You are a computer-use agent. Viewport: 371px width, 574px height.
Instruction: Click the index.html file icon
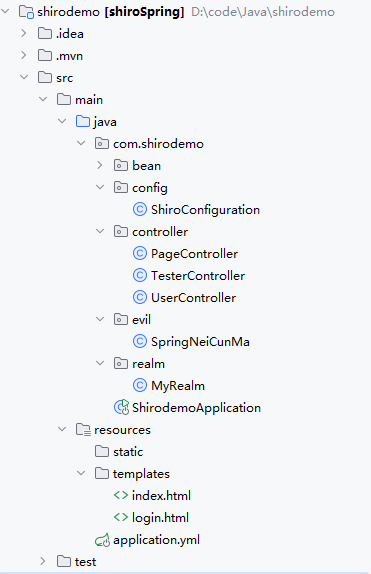[120, 495]
